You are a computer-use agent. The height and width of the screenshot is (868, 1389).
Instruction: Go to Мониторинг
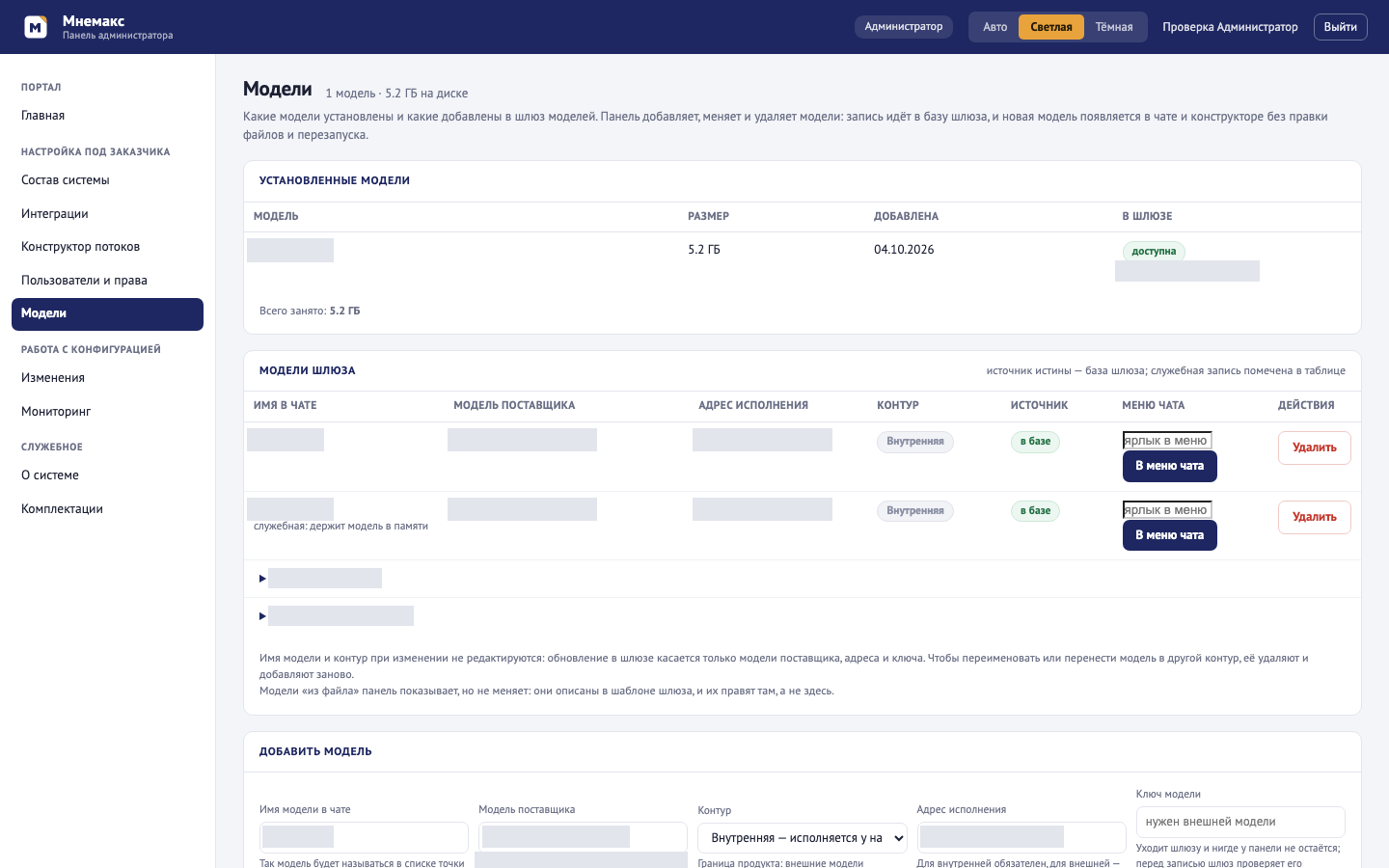point(107,412)
